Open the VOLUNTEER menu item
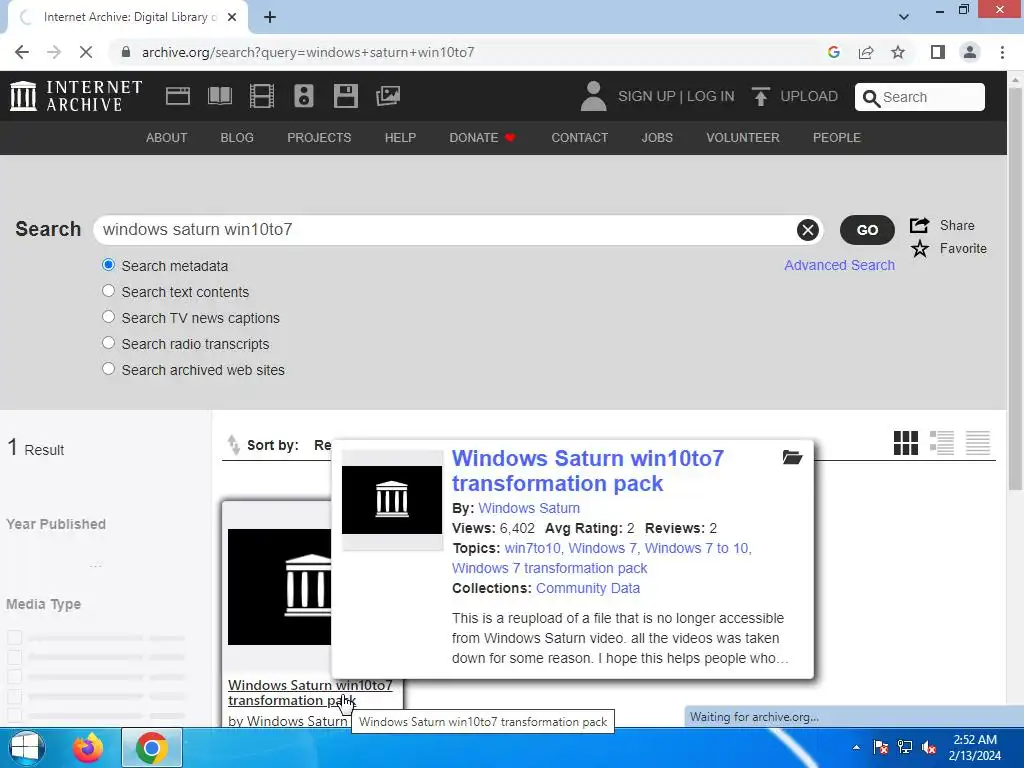The height and width of the screenshot is (768, 1024). point(743,138)
